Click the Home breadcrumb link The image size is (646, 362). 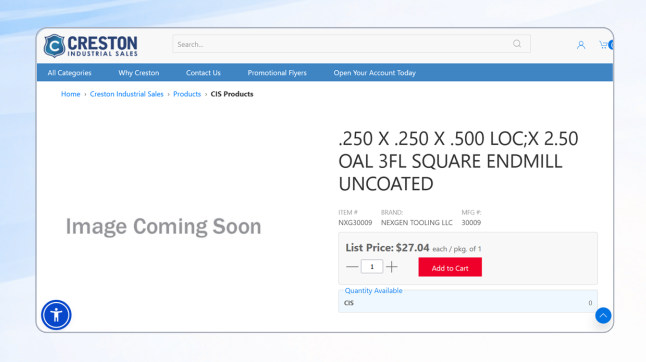tap(70, 94)
